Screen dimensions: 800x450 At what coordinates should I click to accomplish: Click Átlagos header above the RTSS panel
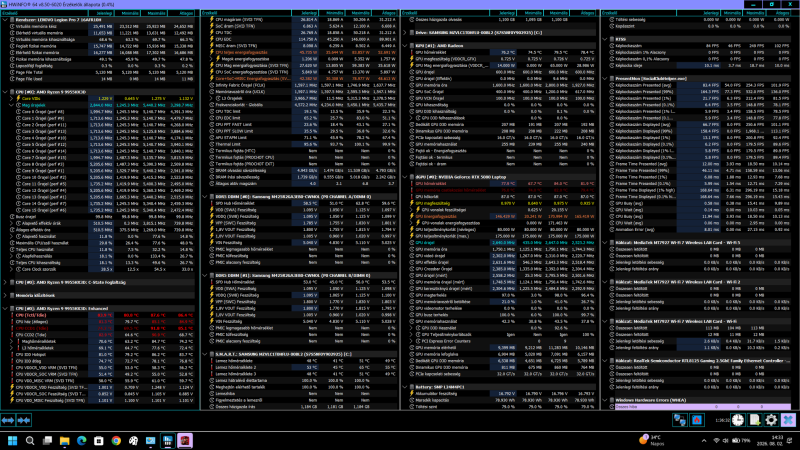pyautogui.click(x=781, y=13)
